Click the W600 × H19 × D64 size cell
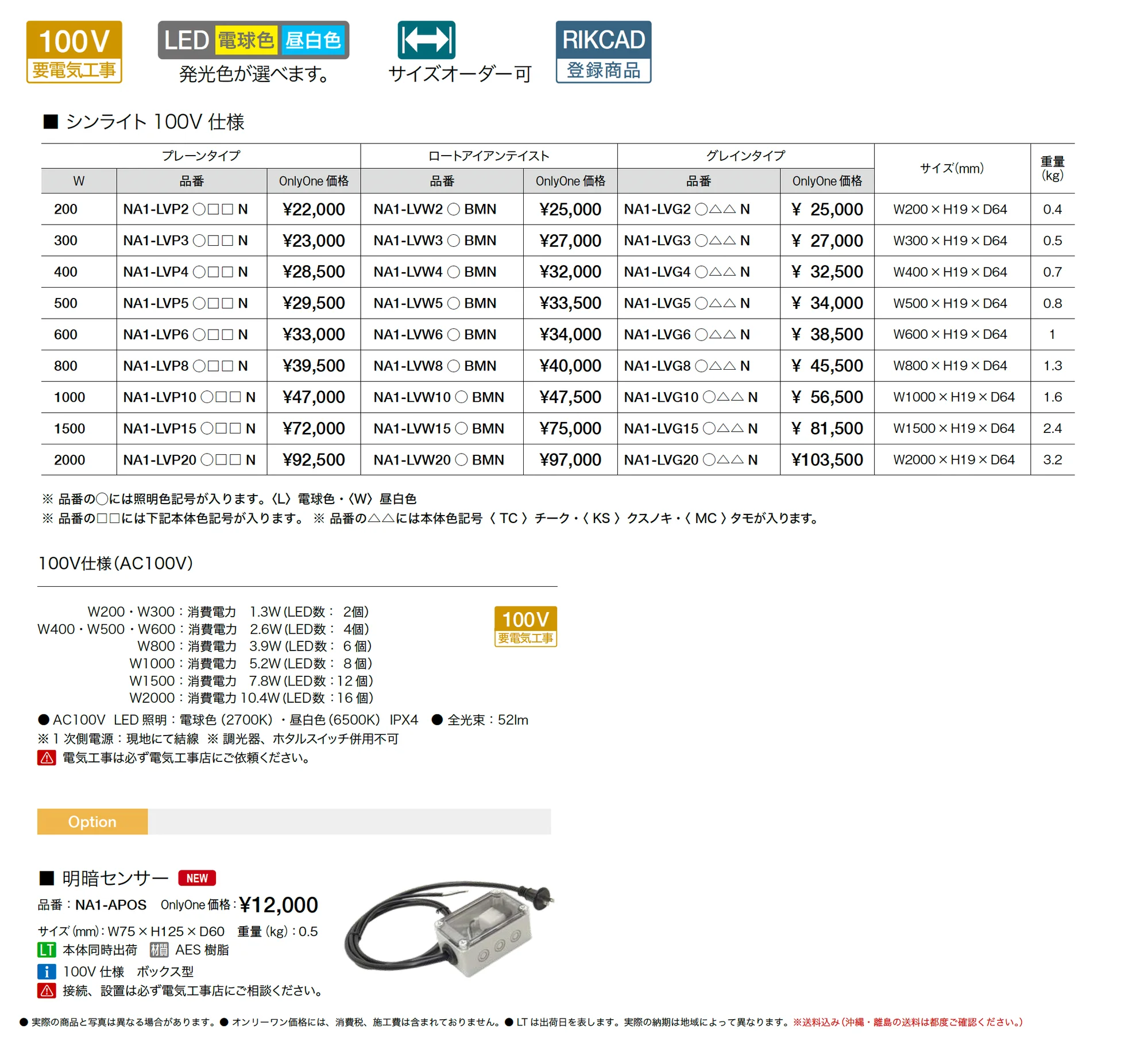The width and height of the screenshot is (1148, 1045). (x=950, y=334)
